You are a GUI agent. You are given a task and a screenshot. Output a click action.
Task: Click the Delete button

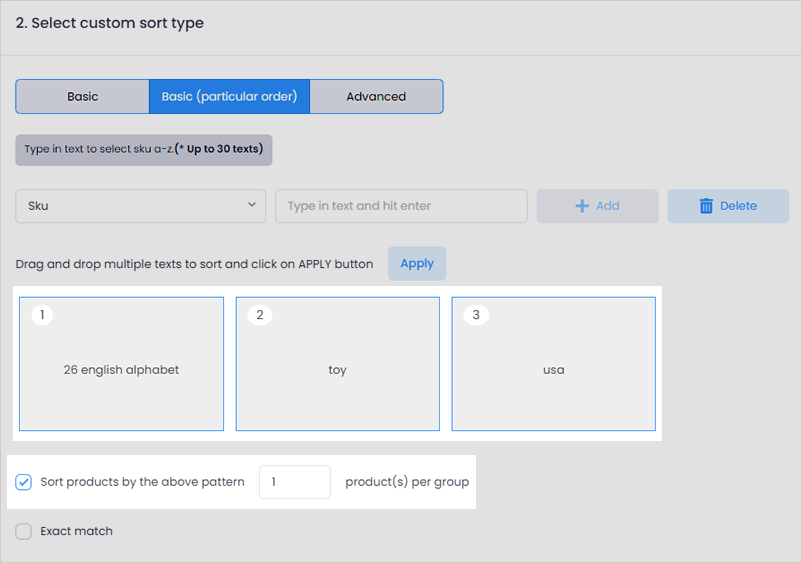click(x=728, y=206)
